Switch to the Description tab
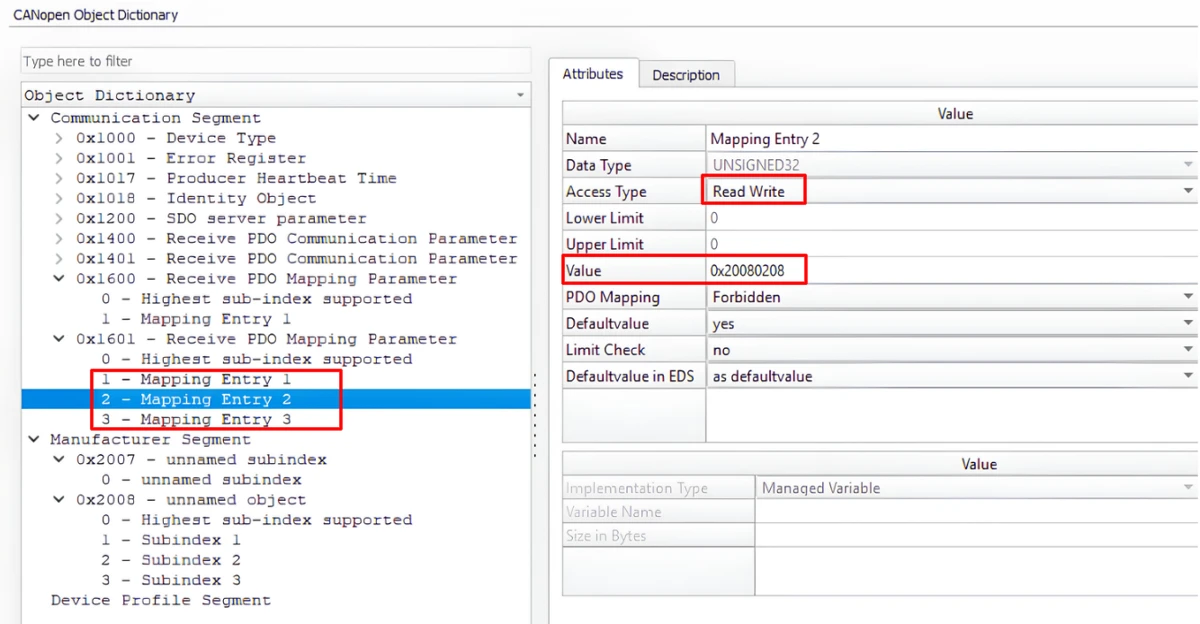Screen dimensions: 1200x624 (x=685, y=75)
